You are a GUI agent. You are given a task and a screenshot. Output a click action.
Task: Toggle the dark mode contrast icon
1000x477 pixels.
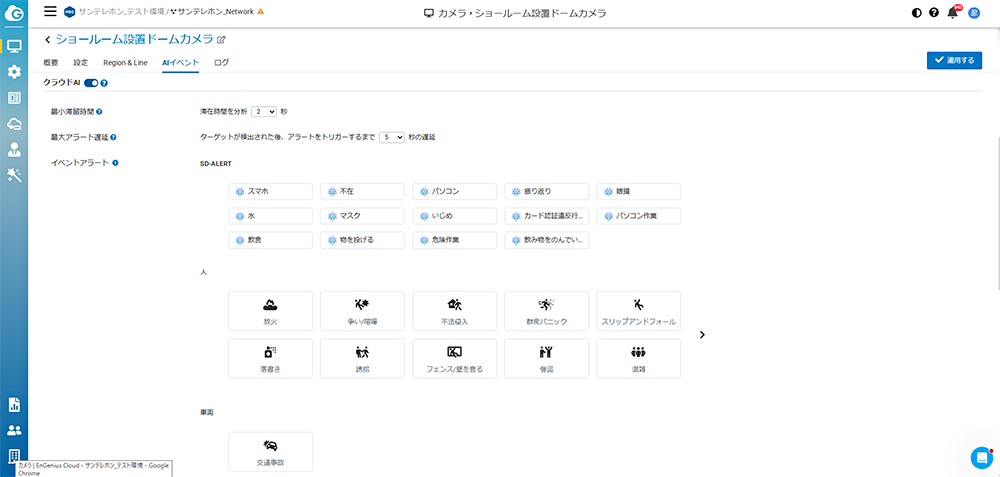coord(917,12)
